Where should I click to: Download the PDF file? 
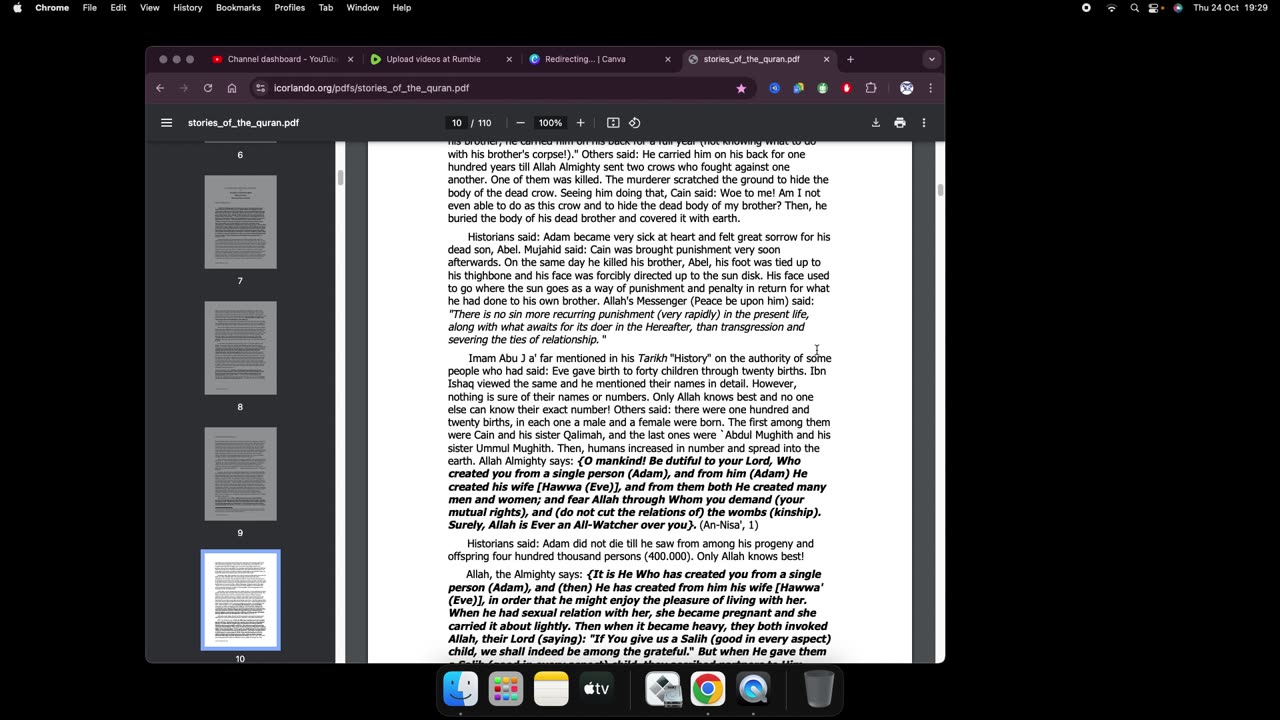pyautogui.click(x=875, y=123)
